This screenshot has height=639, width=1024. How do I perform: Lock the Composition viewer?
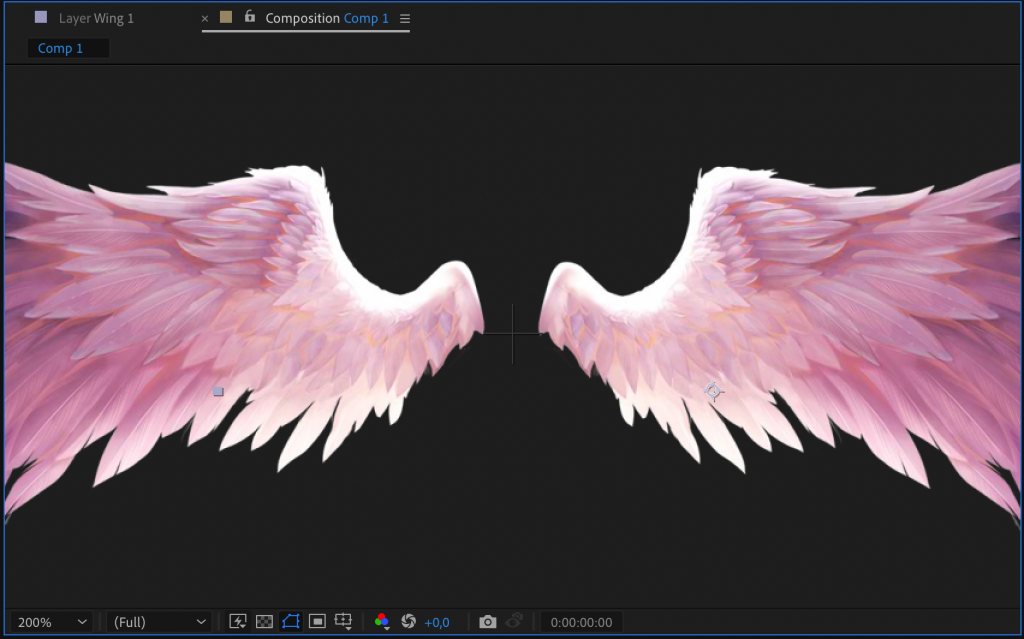click(250, 17)
